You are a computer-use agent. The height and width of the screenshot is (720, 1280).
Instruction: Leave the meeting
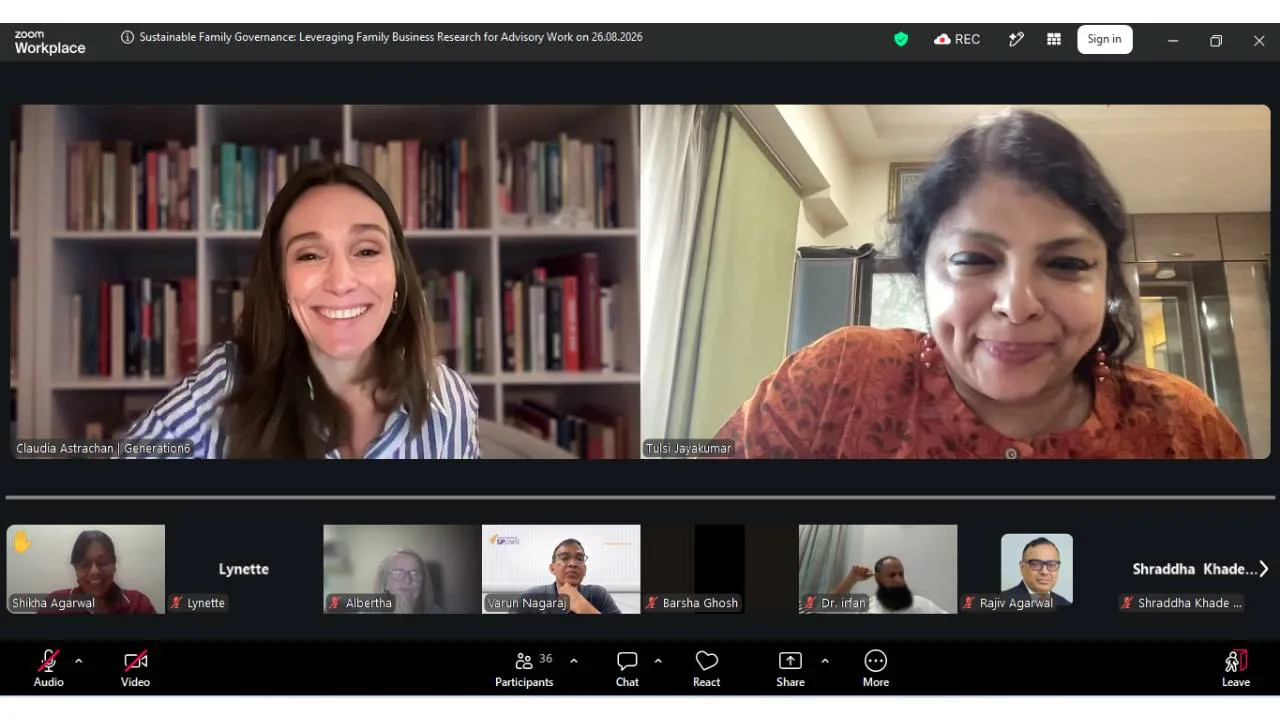click(x=1236, y=668)
